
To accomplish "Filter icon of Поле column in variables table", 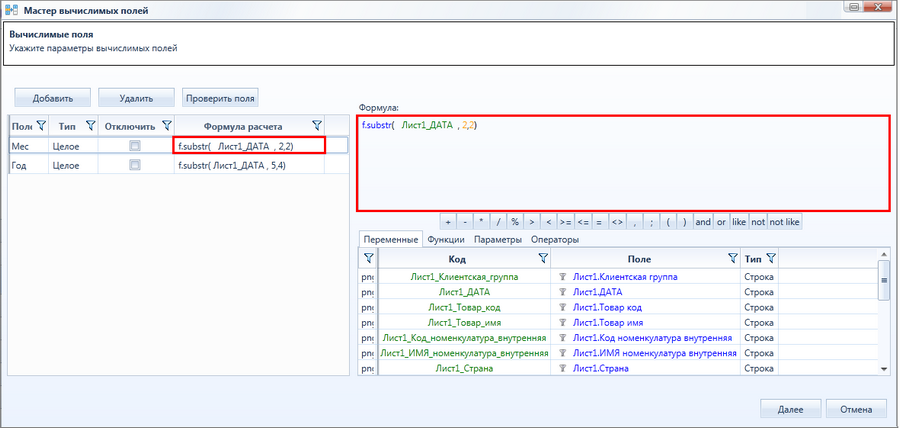I will click(732, 259).
